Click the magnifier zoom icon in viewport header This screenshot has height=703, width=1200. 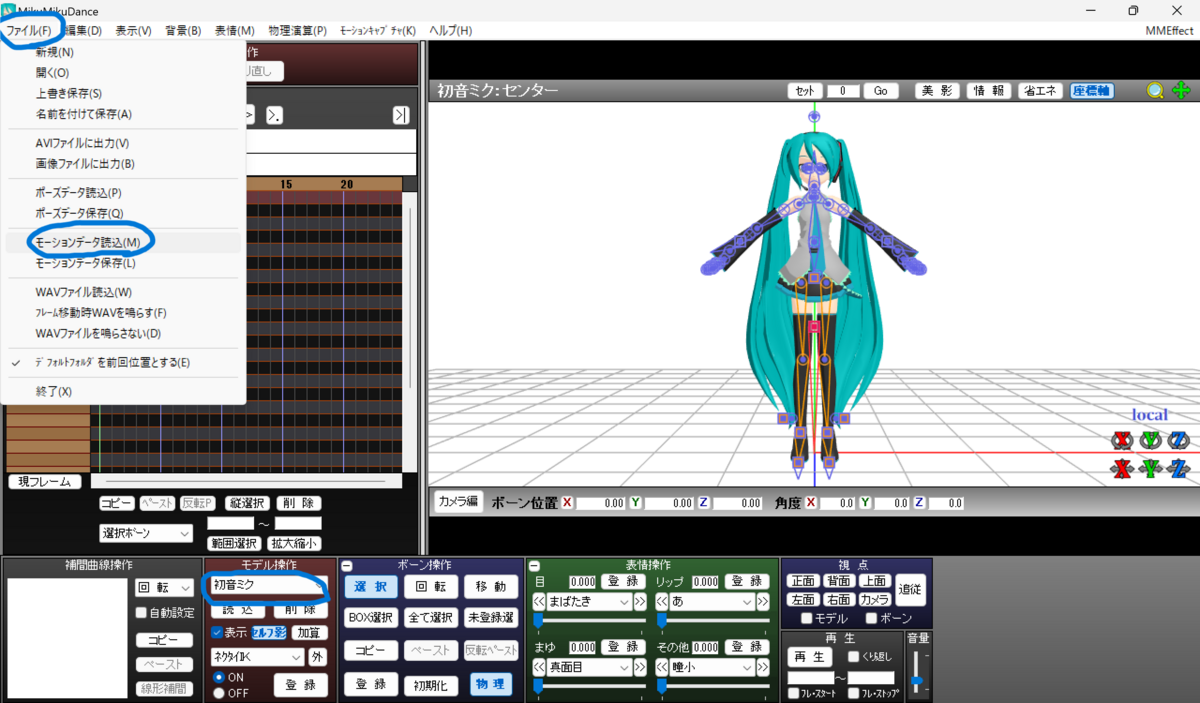(1155, 91)
